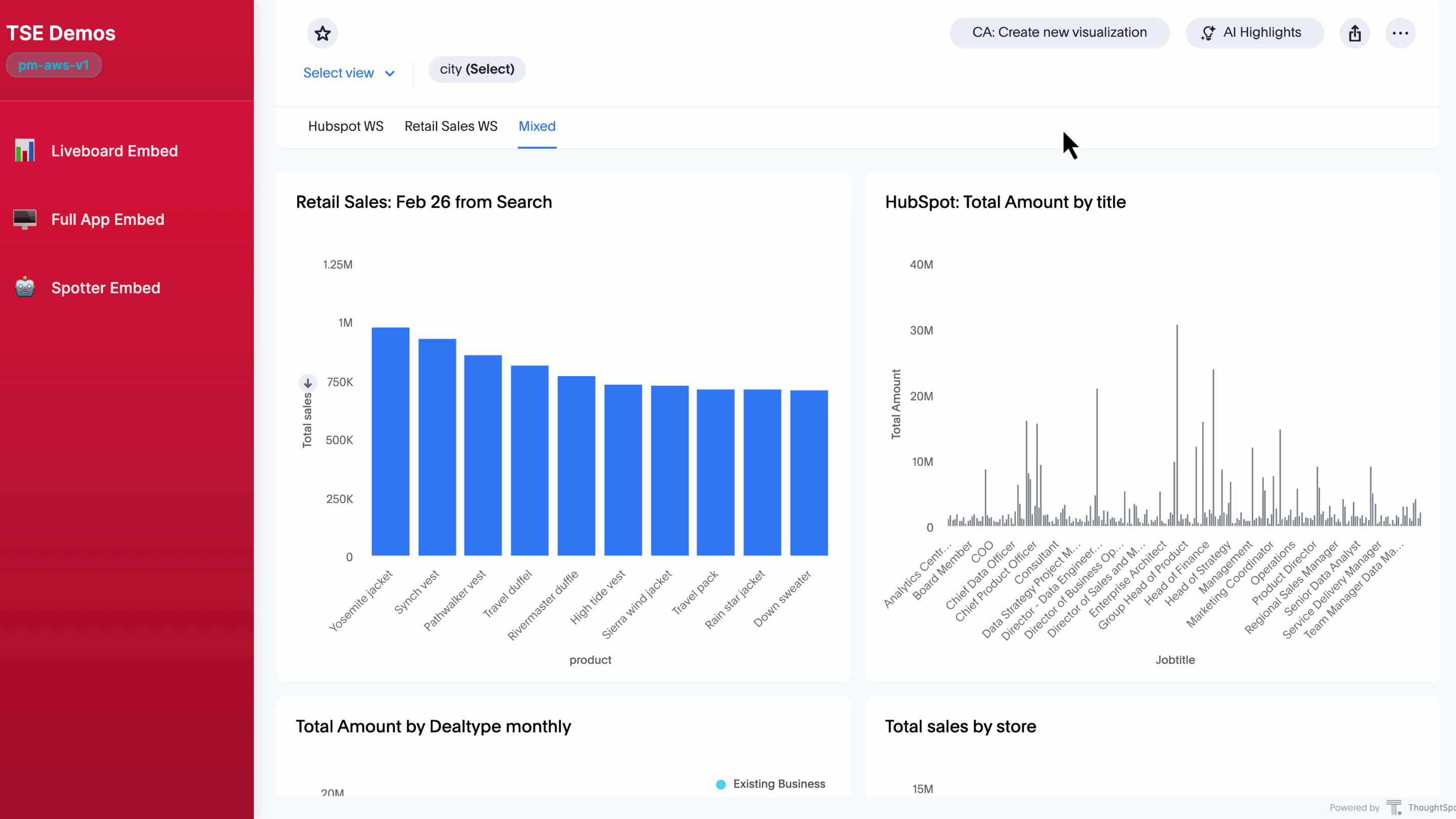Favorite the liveboard using the star icon
The width and height of the screenshot is (1456, 819).
(x=322, y=33)
